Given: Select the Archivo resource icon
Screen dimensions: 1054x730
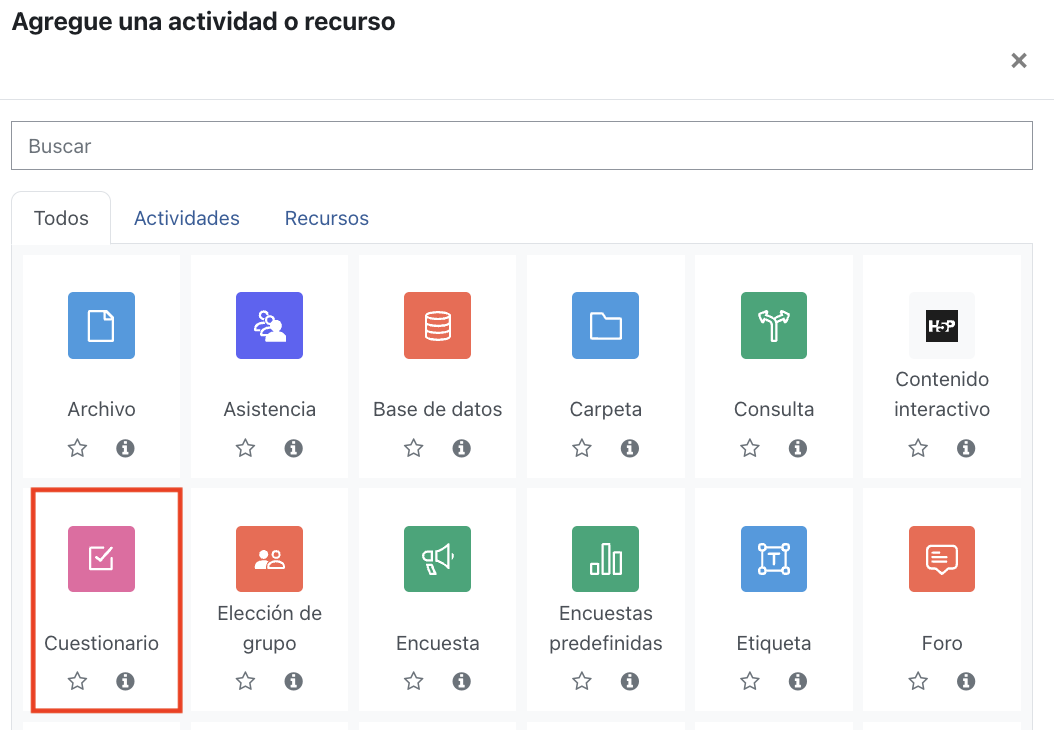Looking at the screenshot, I should (x=102, y=325).
